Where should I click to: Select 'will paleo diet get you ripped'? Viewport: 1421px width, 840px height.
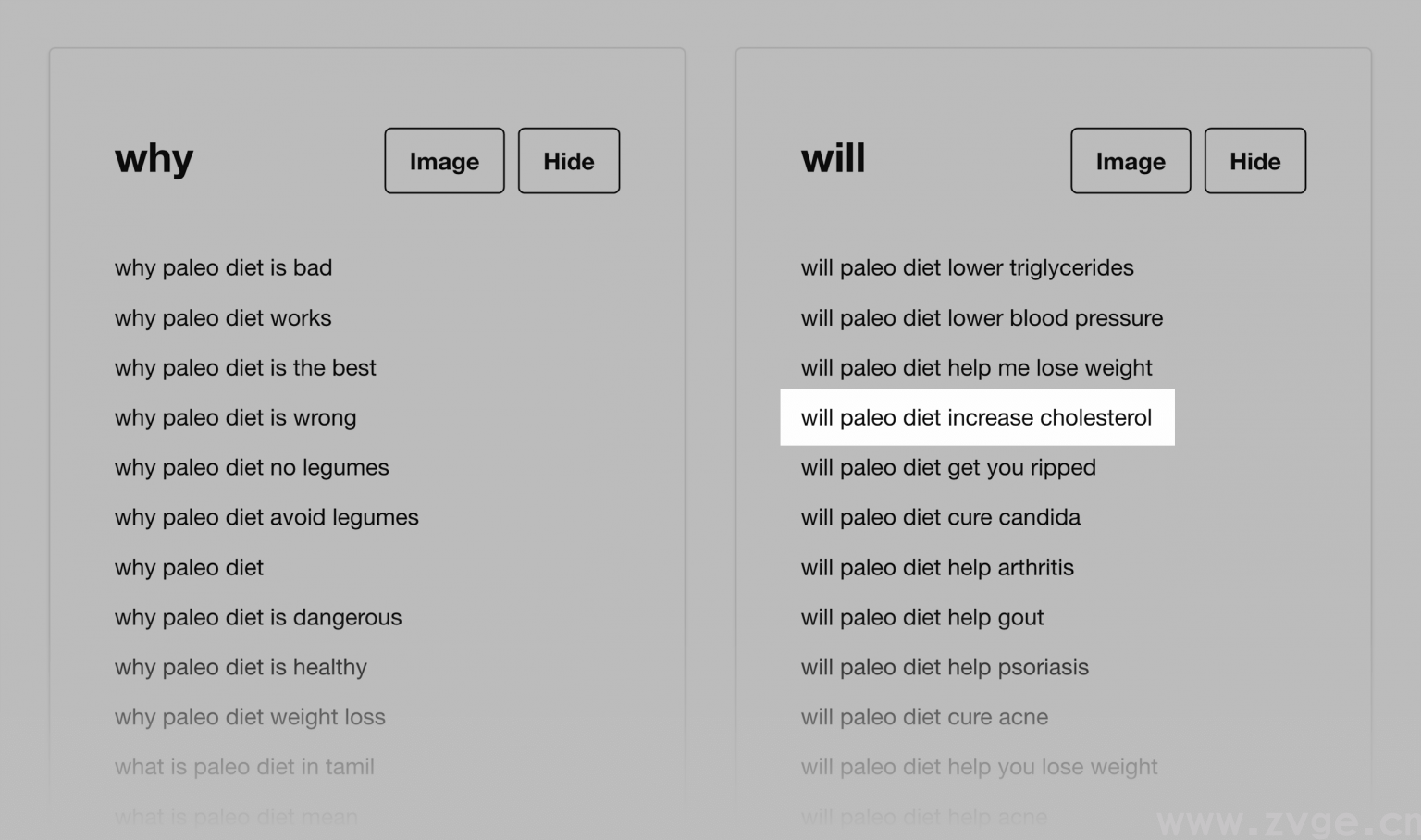(x=948, y=468)
